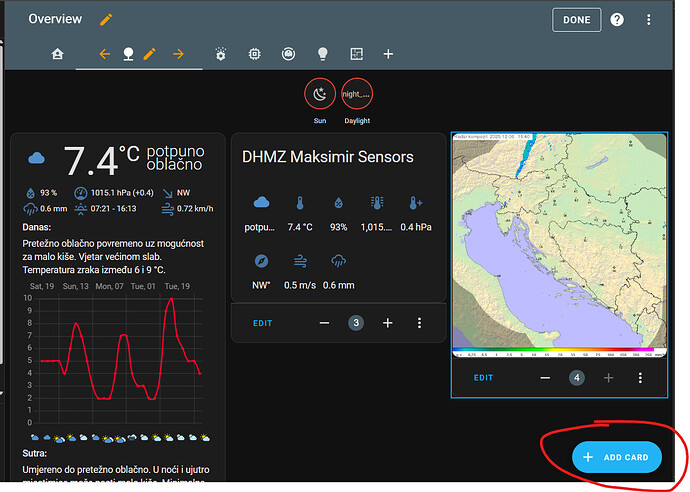Click the forecast weather icons row under chart
This screenshot has height=492, width=690.
tap(120, 438)
